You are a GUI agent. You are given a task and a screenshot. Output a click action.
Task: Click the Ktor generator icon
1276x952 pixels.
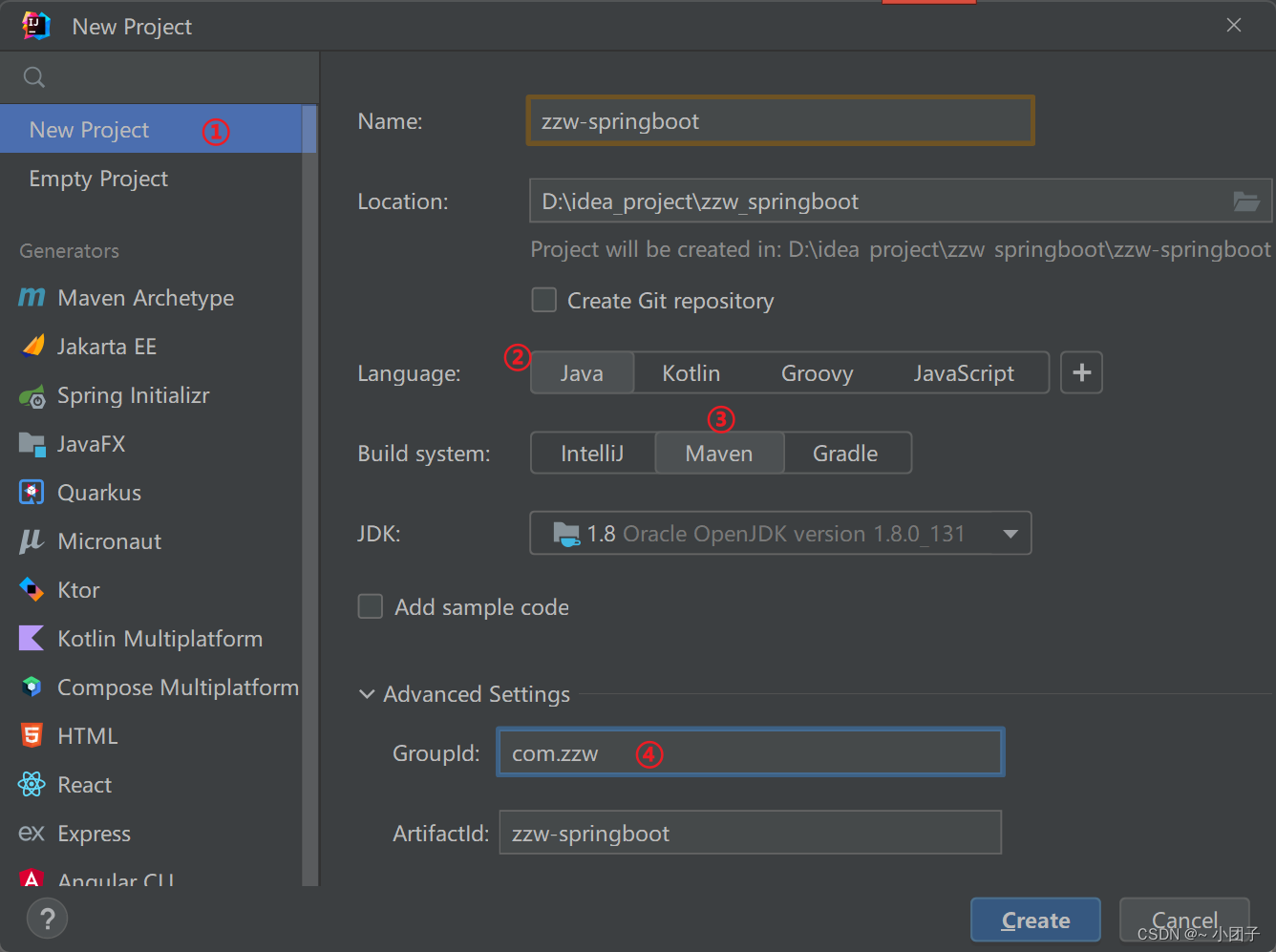(x=32, y=590)
